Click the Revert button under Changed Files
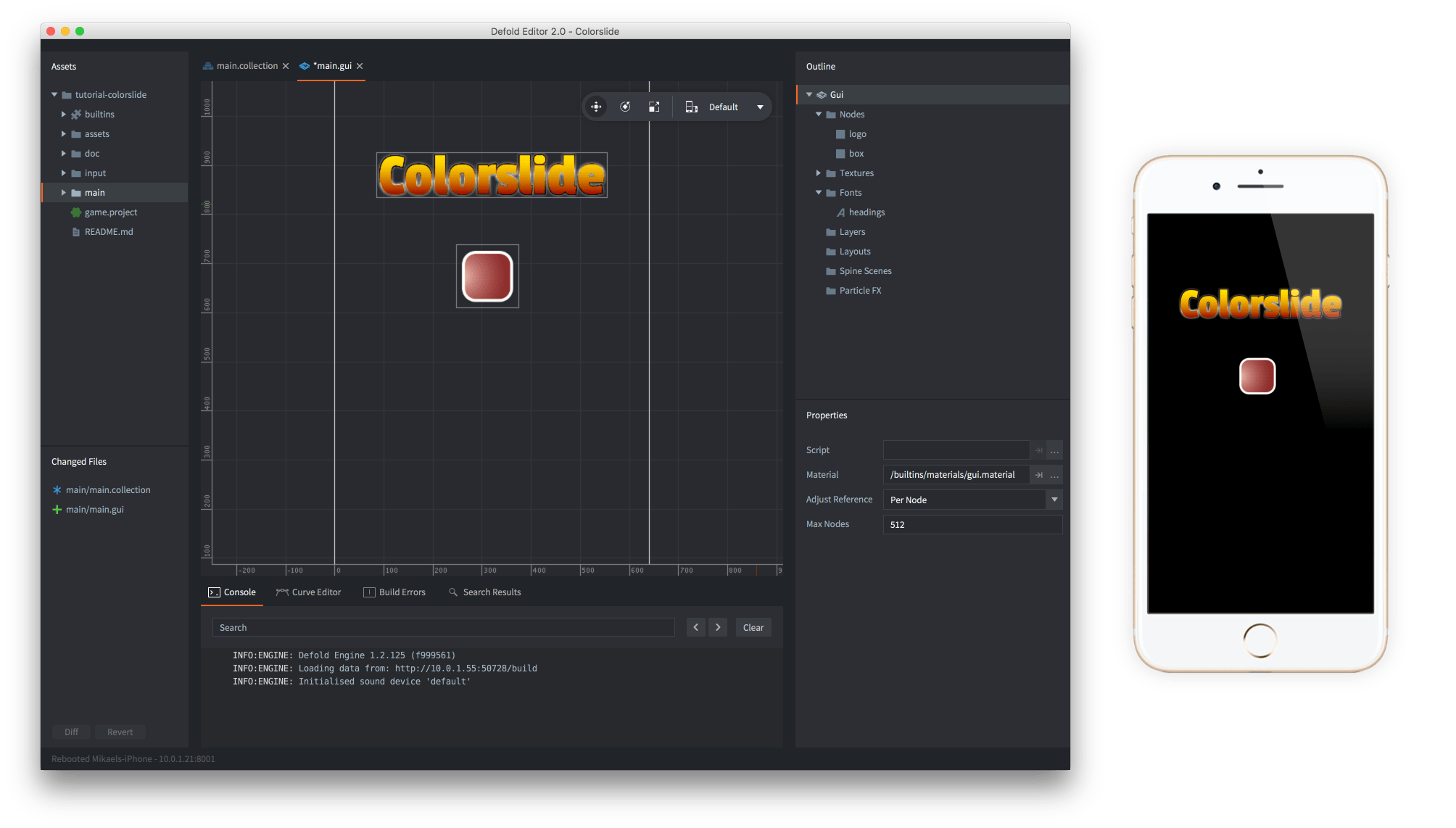This screenshot has width=1456, height=828. click(x=120, y=732)
